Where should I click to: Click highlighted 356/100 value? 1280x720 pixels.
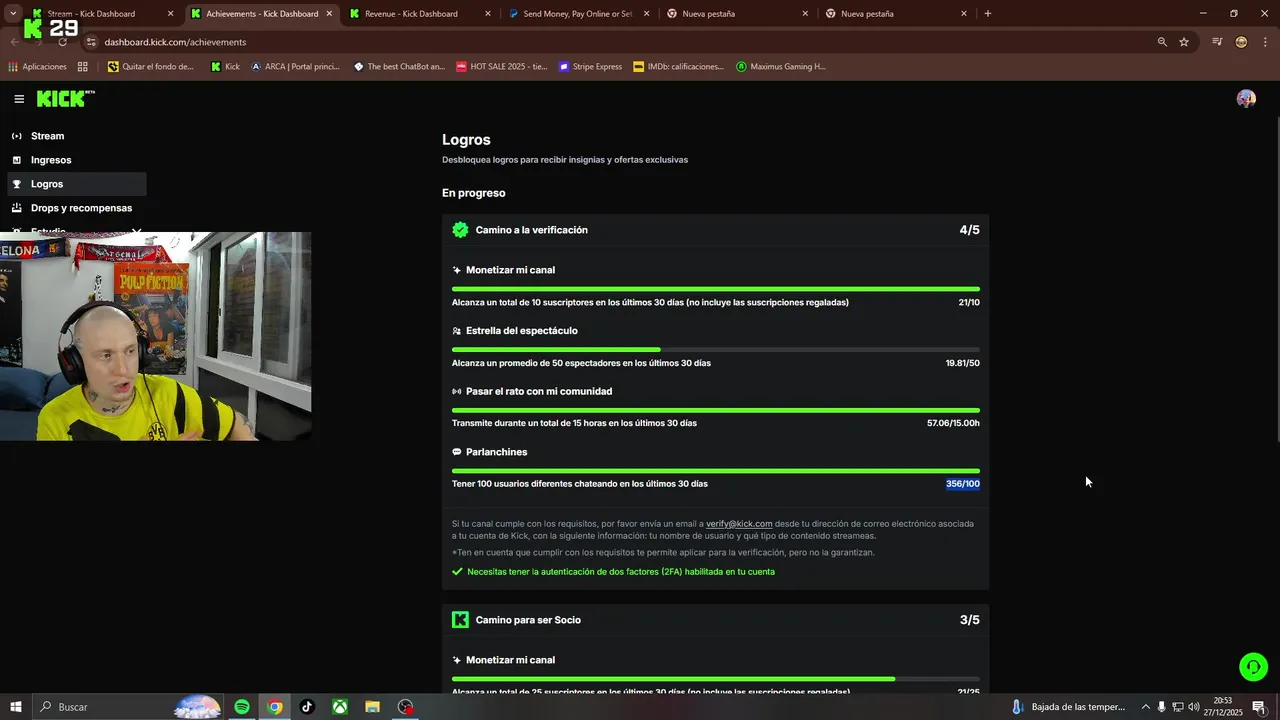963,484
